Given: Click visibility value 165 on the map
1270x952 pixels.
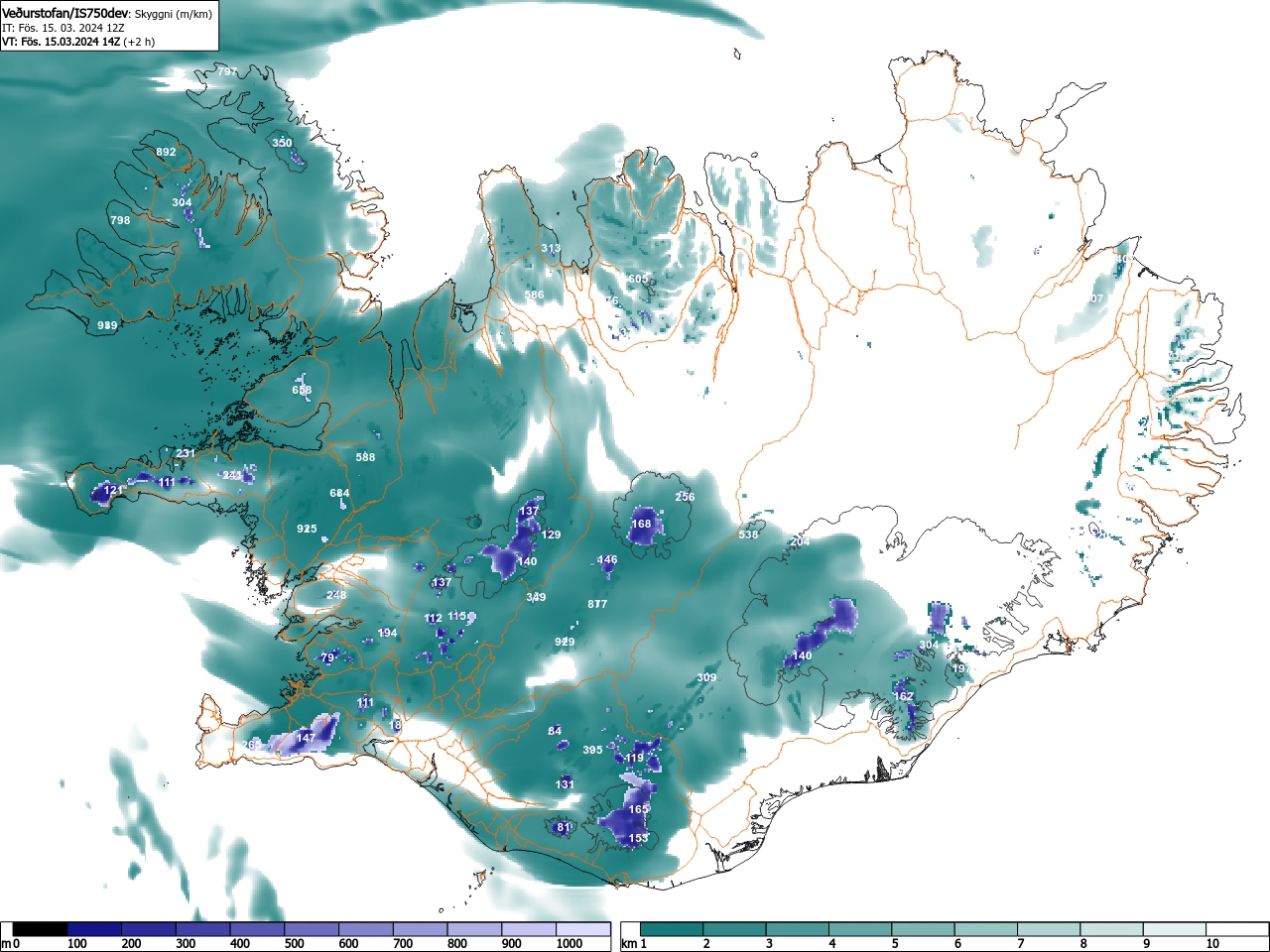Looking at the screenshot, I should pyautogui.click(x=638, y=809).
